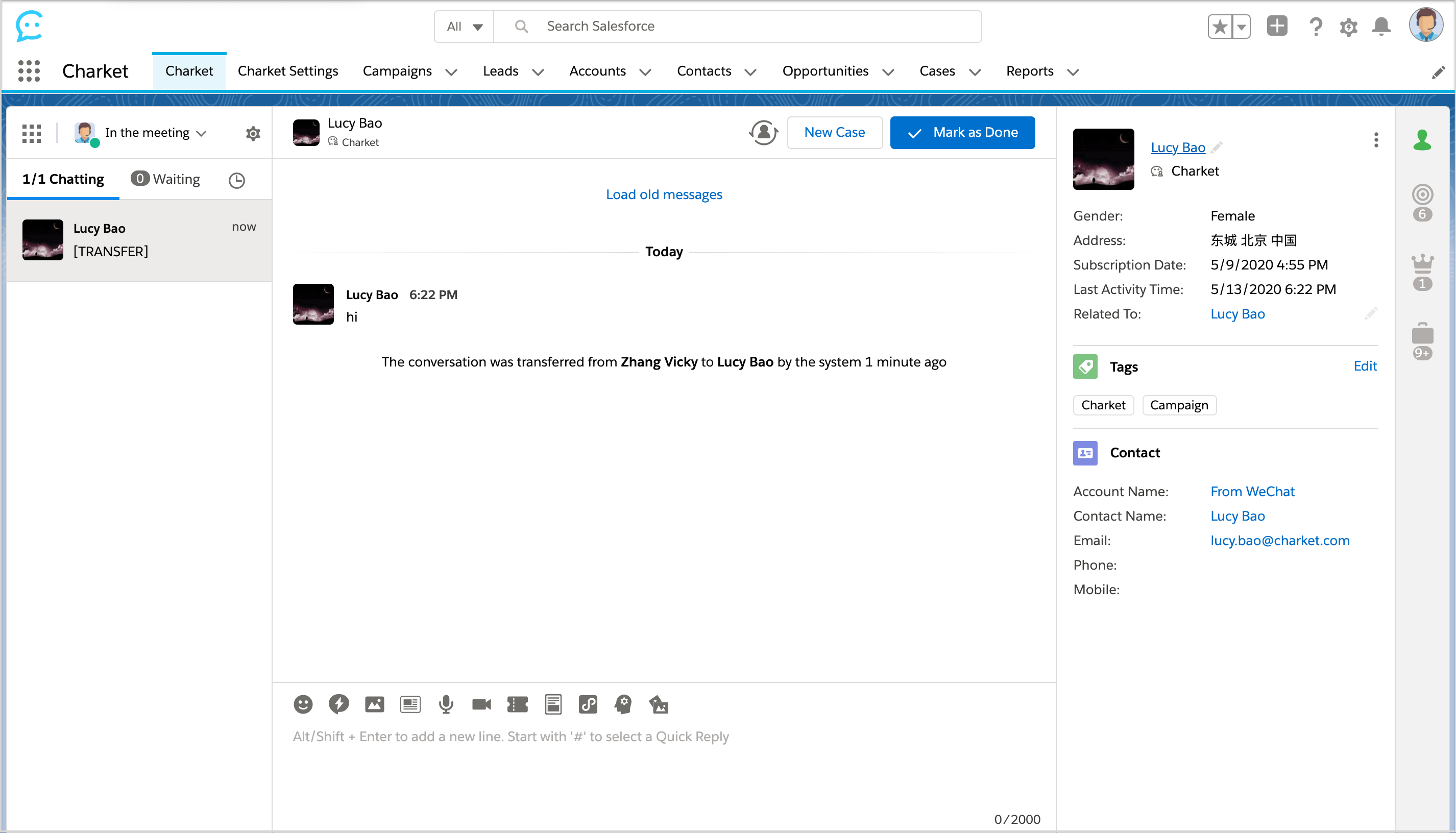
Task: Select the 1/1 Chatting tab
Action: [x=63, y=179]
